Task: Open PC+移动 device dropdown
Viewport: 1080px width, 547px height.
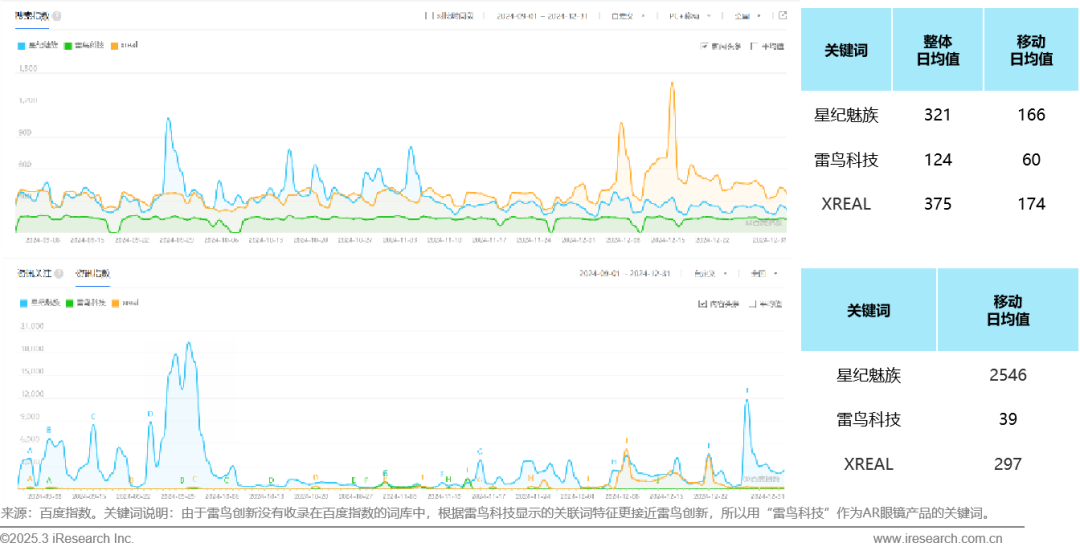Action: pos(690,16)
